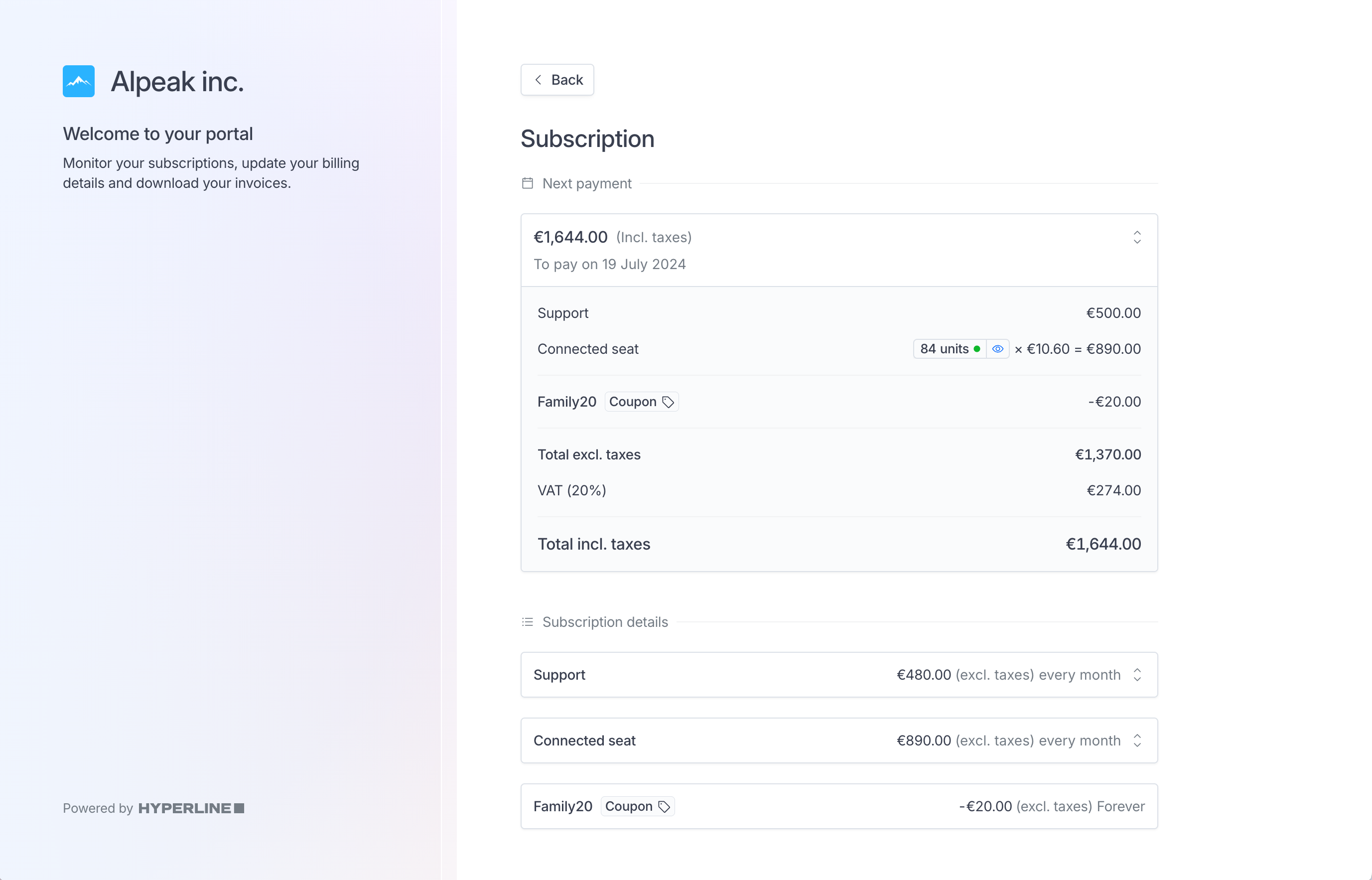This screenshot has height=880, width=1372.
Task: Select the Family20 coupon details row
Action: 839,806
